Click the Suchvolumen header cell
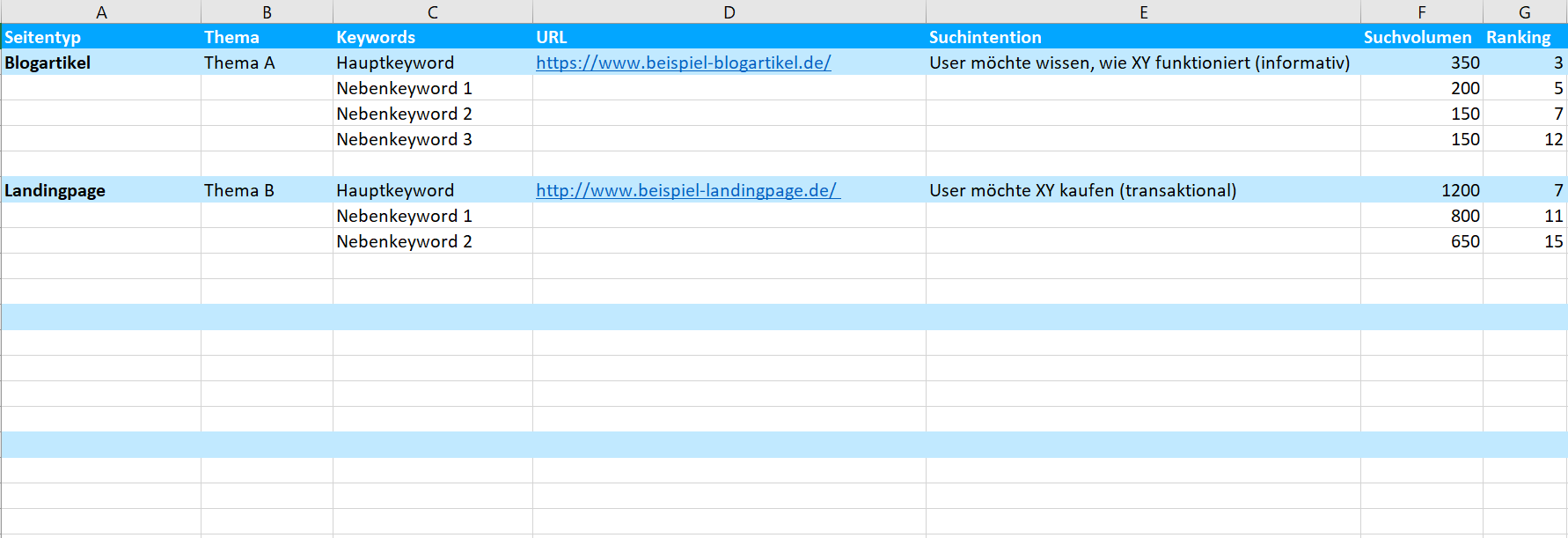Viewport: 1568px width, 538px height. [x=1417, y=37]
